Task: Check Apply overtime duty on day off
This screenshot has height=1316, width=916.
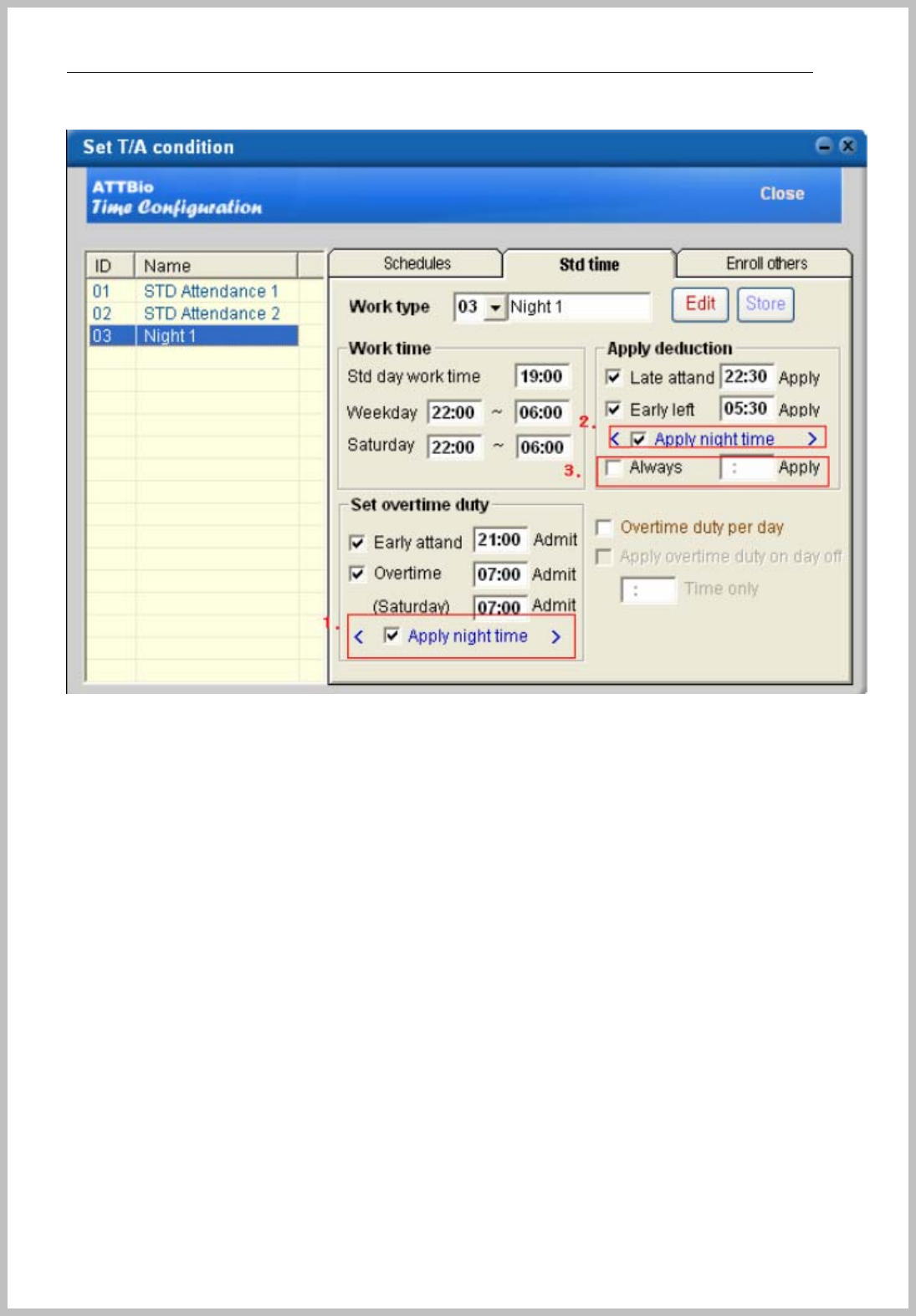Action: click(x=604, y=557)
